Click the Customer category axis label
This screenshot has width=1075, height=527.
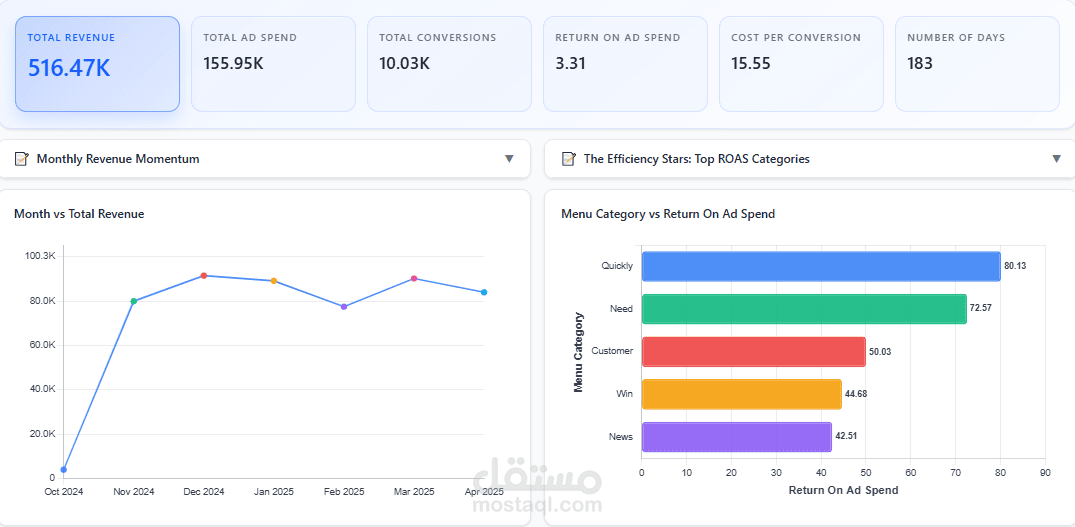[x=612, y=351]
